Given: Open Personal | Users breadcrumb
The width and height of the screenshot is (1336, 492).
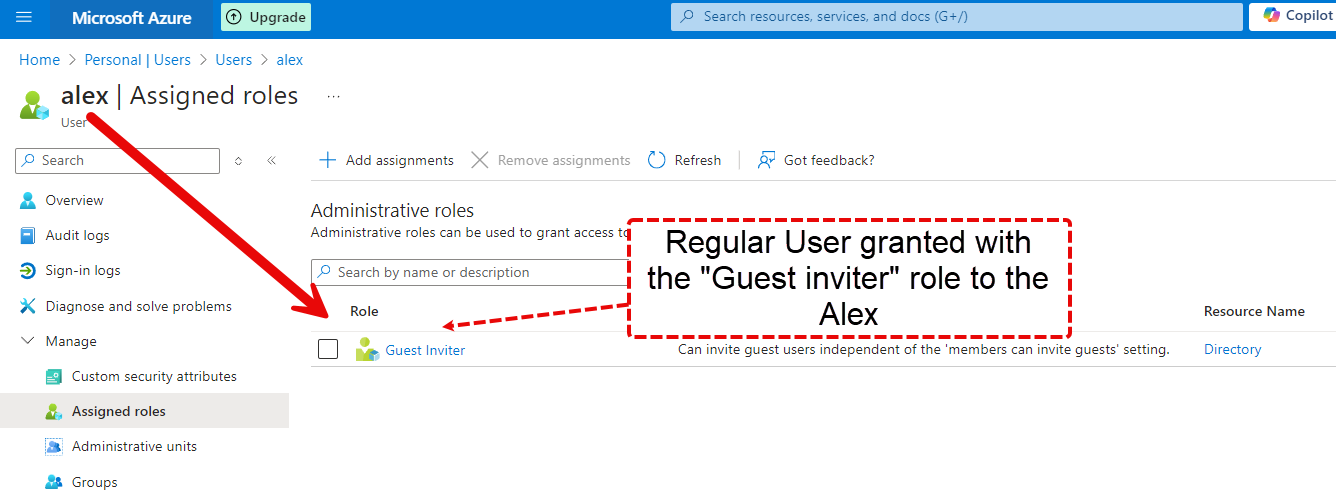Looking at the screenshot, I should 137,60.
